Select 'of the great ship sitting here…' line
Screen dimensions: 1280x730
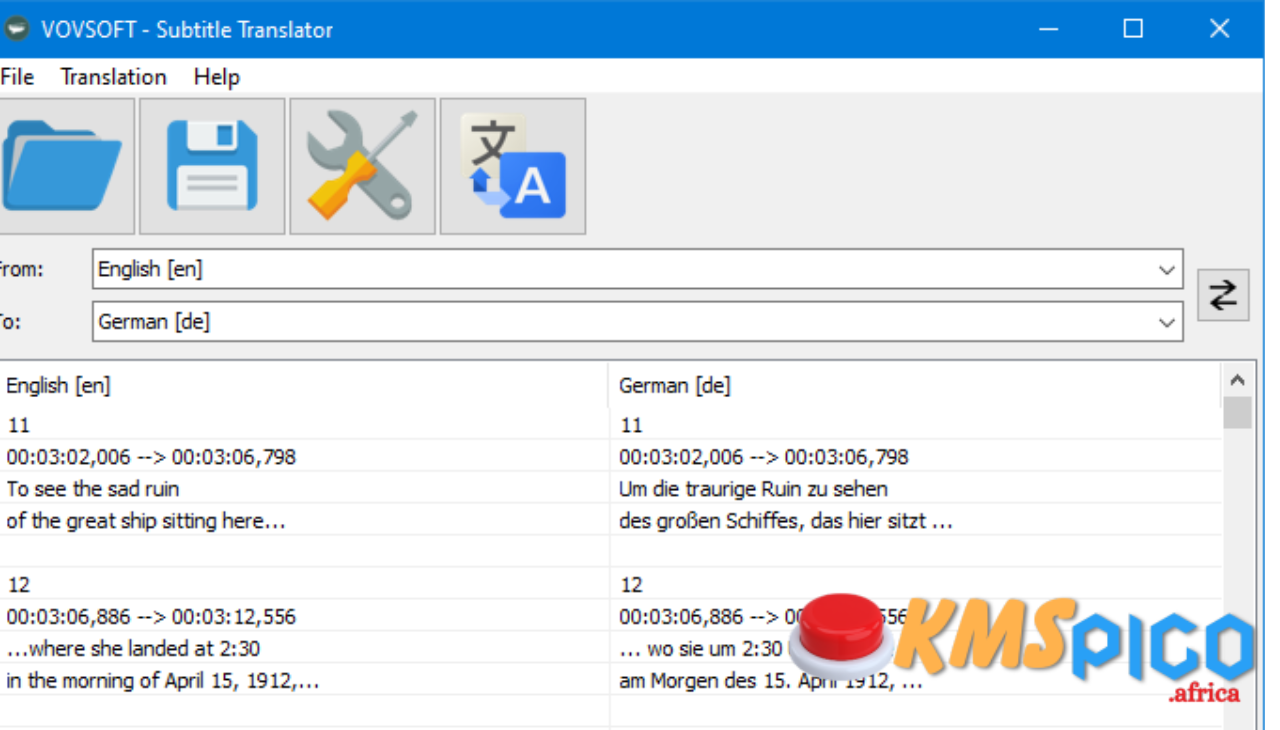coord(304,521)
